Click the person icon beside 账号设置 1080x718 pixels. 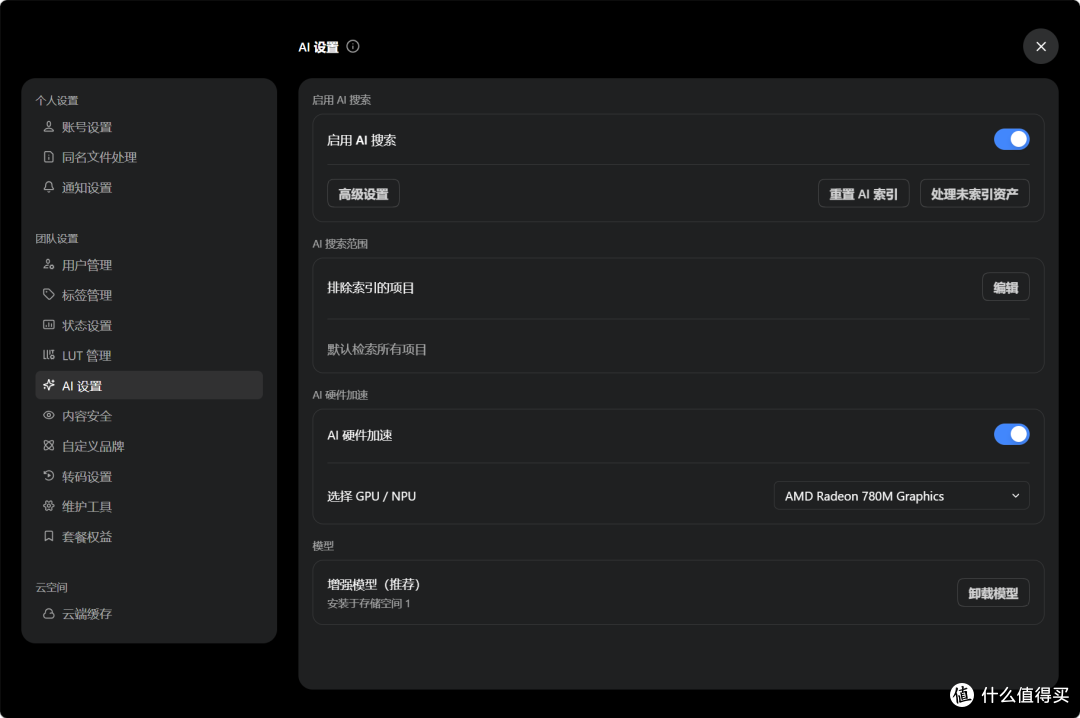[x=48, y=127]
